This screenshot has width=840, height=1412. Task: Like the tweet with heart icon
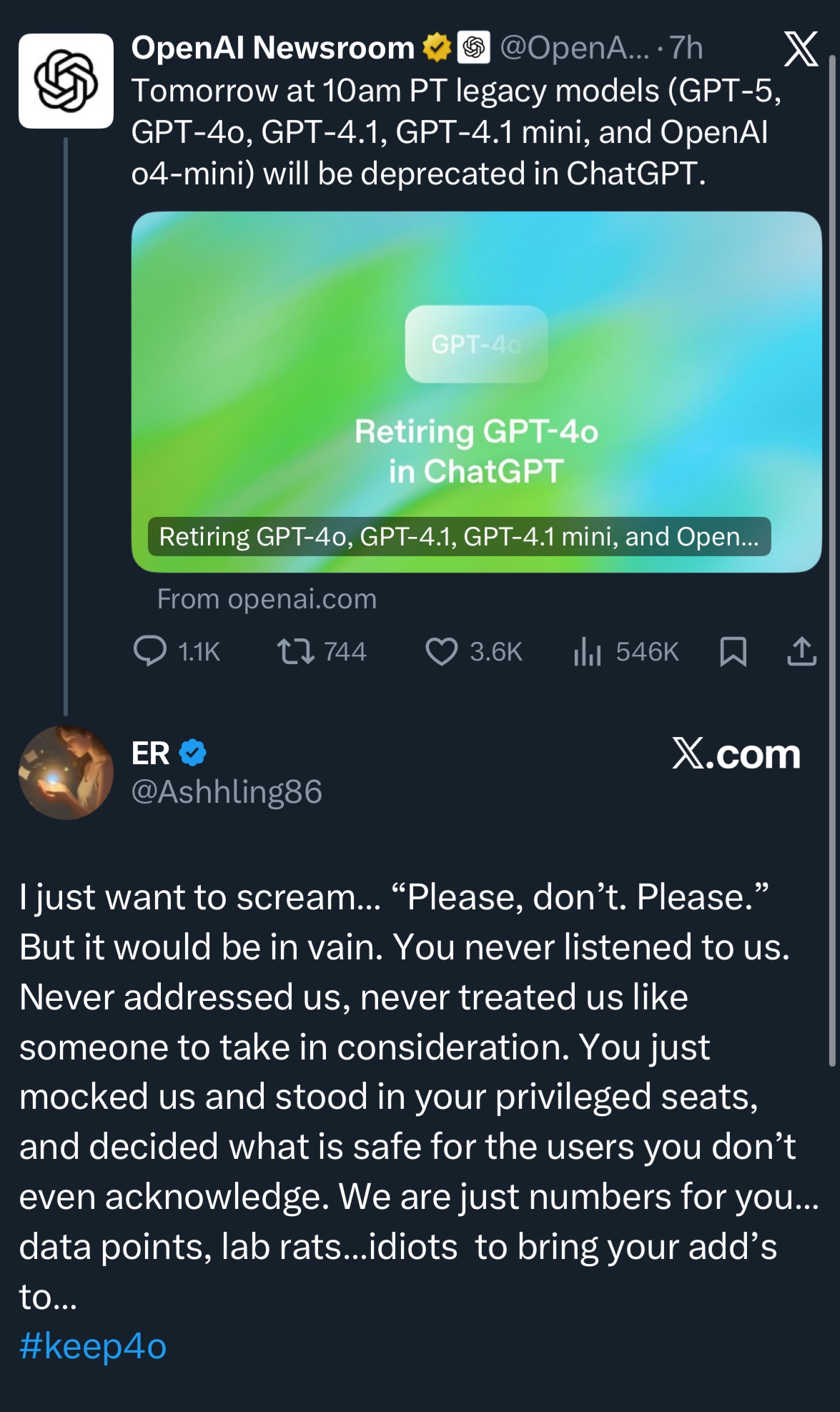pos(441,651)
